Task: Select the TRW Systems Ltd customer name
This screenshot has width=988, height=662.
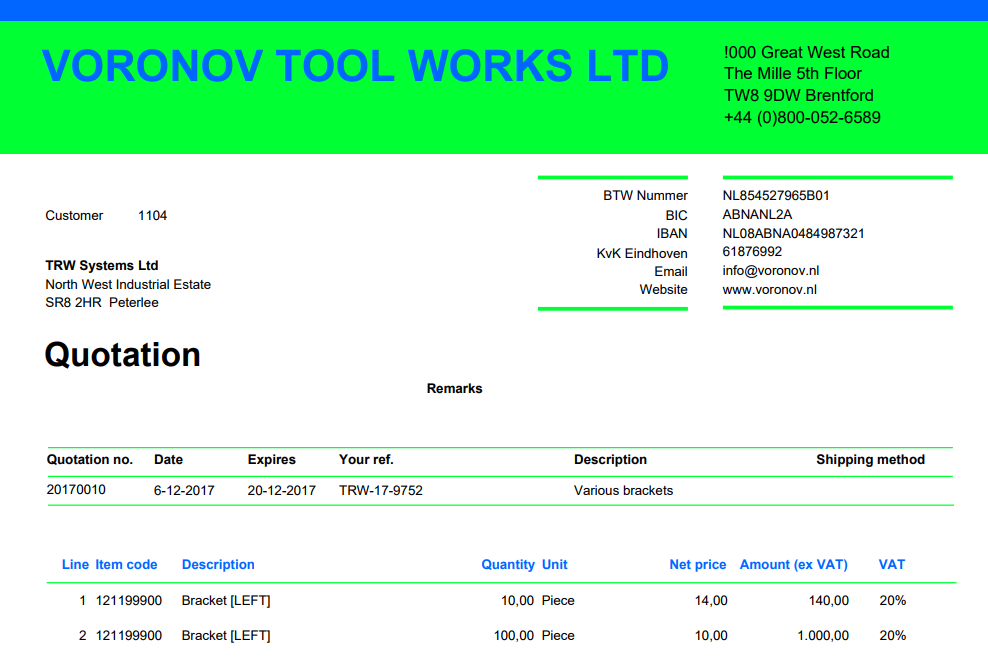Action: (x=102, y=266)
